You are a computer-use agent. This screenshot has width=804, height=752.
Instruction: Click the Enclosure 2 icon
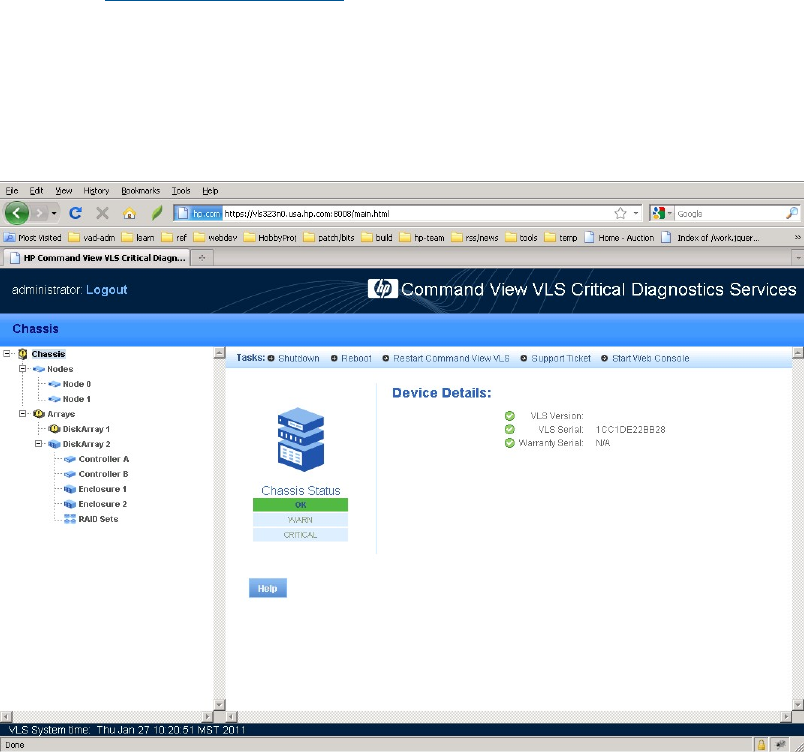[x=70, y=504]
